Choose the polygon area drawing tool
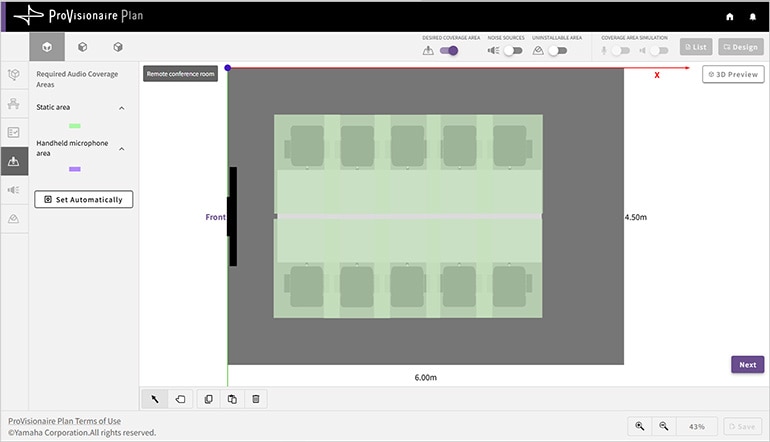Screen dimensions: 770x442 click(x=180, y=399)
